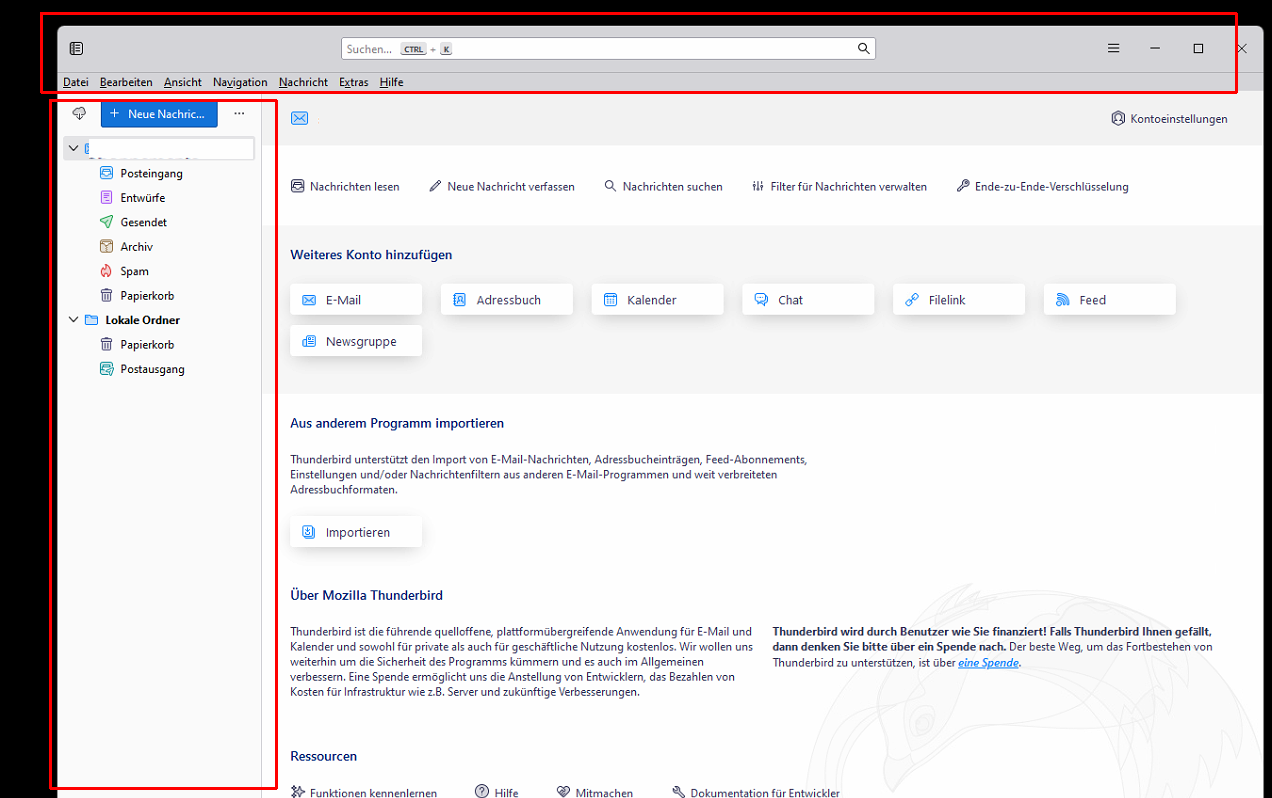Screen dimensions: 1272x798
Task: Open the Nachricht menu
Action: (303, 82)
